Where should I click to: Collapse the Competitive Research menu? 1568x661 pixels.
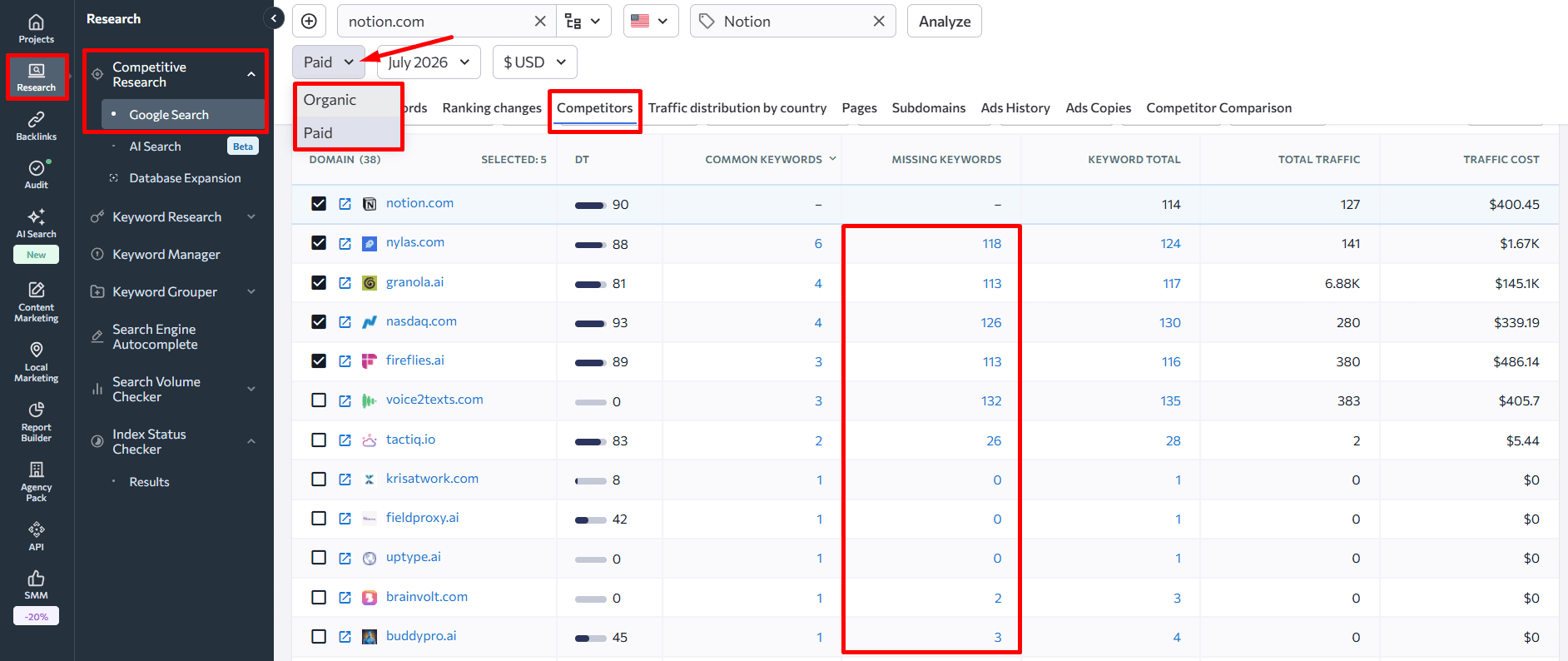pyautogui.click(x=251, y=74)
